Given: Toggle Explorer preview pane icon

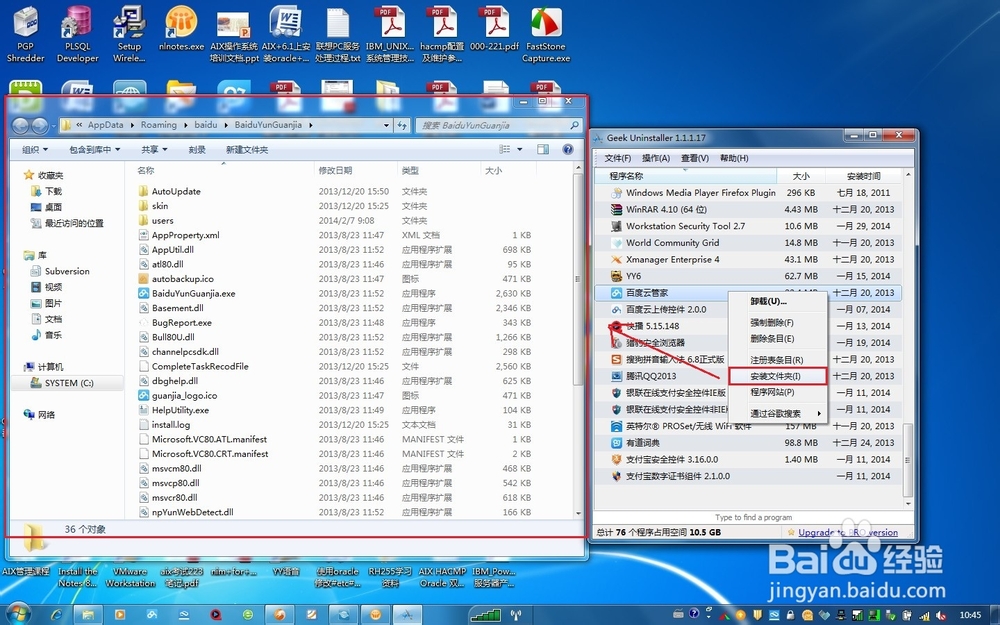Looking at the screenshot, I should pos(543,149).
